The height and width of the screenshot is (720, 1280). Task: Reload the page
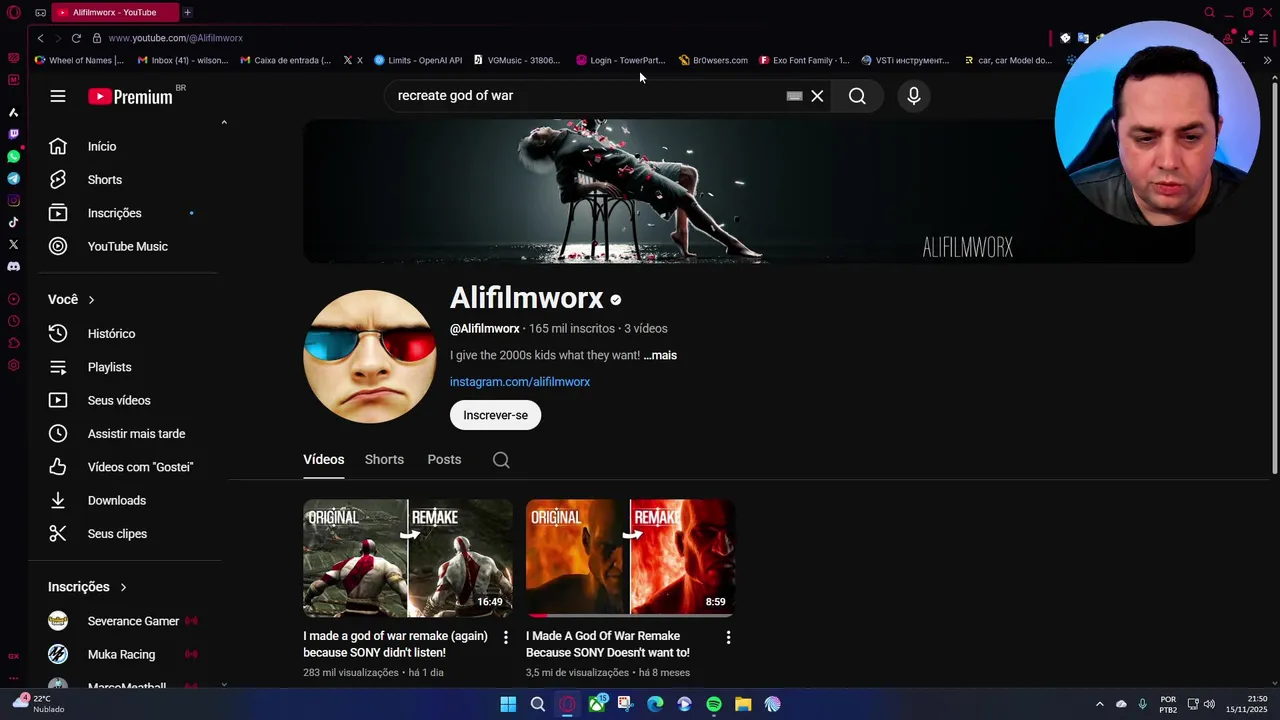[x=76, y=38]
